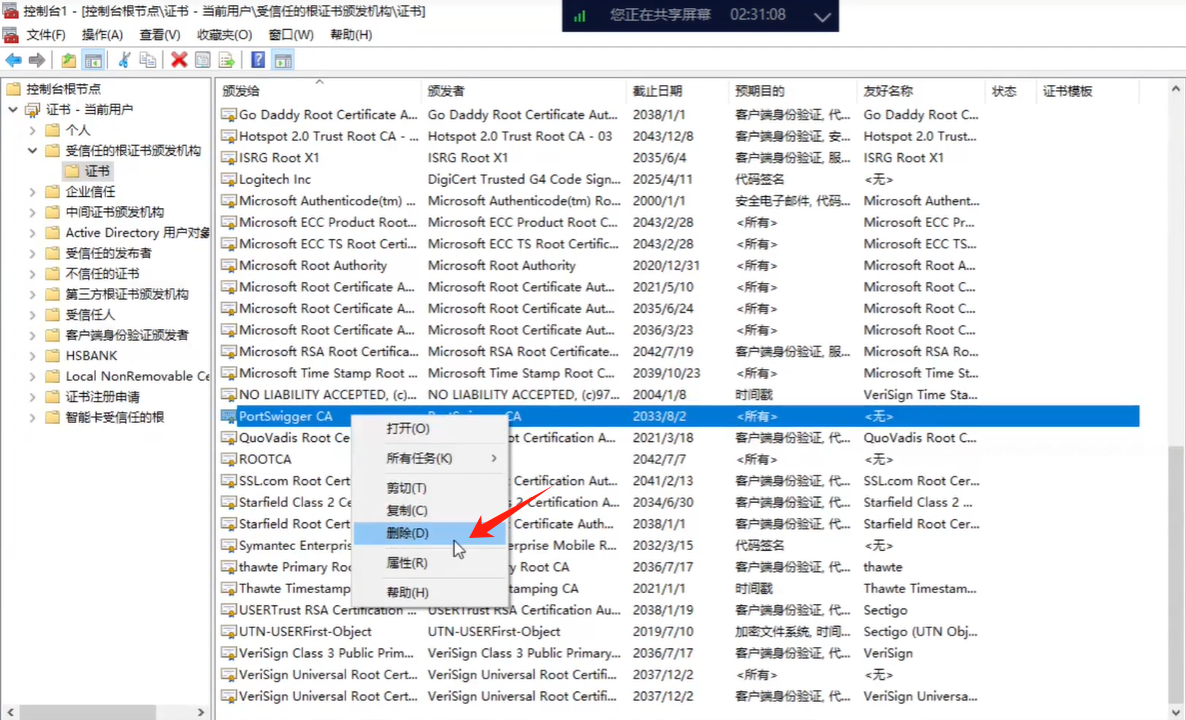This screenshot has height=720, width=1186.
Task: Collapse the 证书 - 当前用户 tree node
Action: coord(13,110)
